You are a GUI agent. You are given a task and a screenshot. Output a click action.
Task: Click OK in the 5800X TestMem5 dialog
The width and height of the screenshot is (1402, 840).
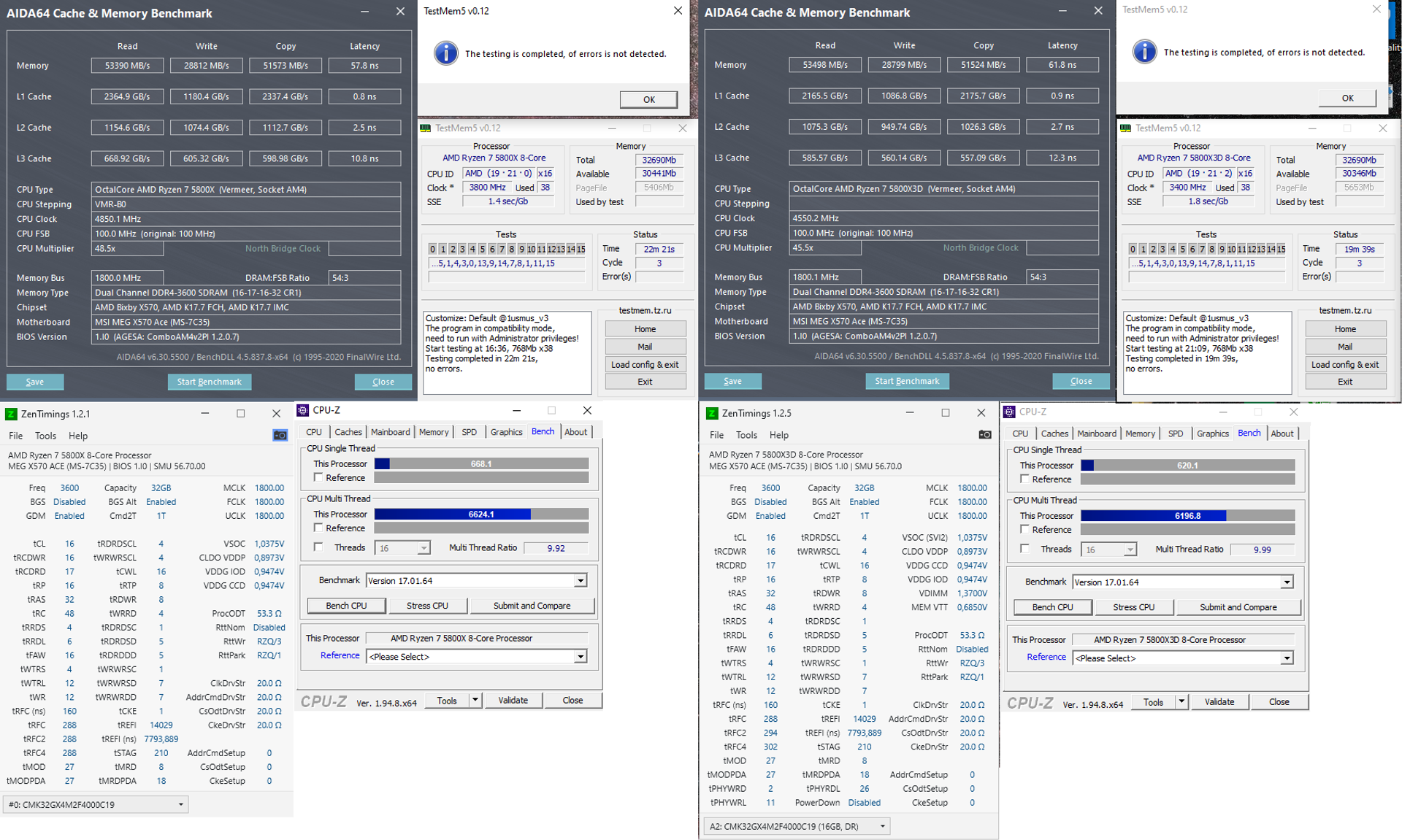click(648, 99)
